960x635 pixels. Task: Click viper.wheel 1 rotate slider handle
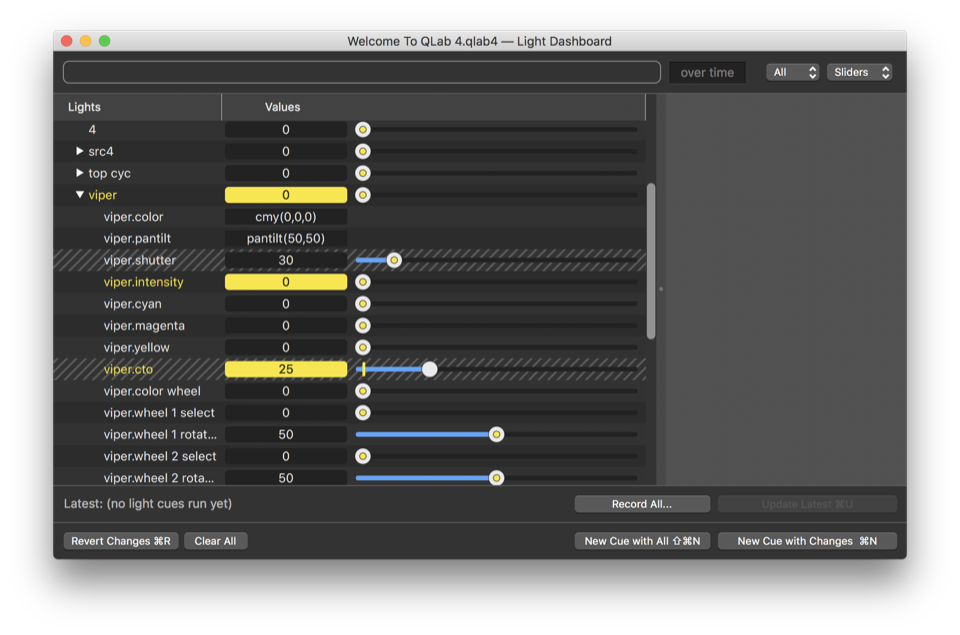[496, 435]
